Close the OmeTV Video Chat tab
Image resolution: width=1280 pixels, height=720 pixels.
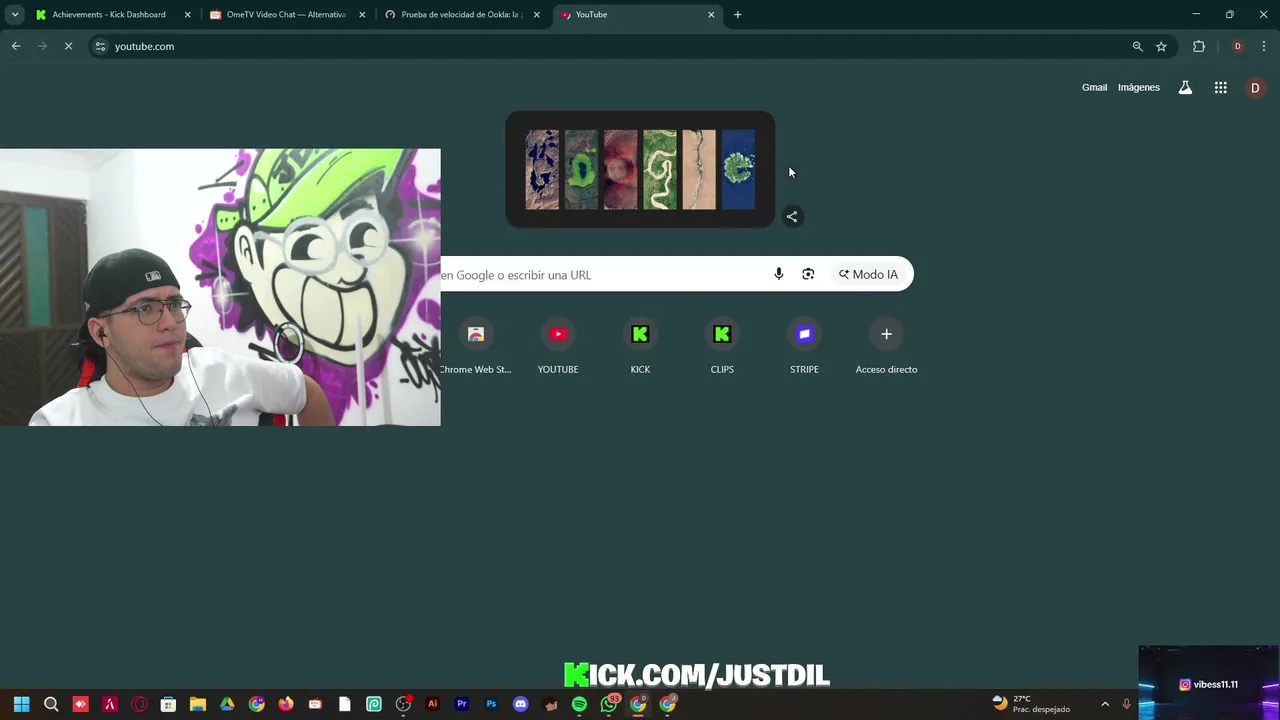pos(362,15)
